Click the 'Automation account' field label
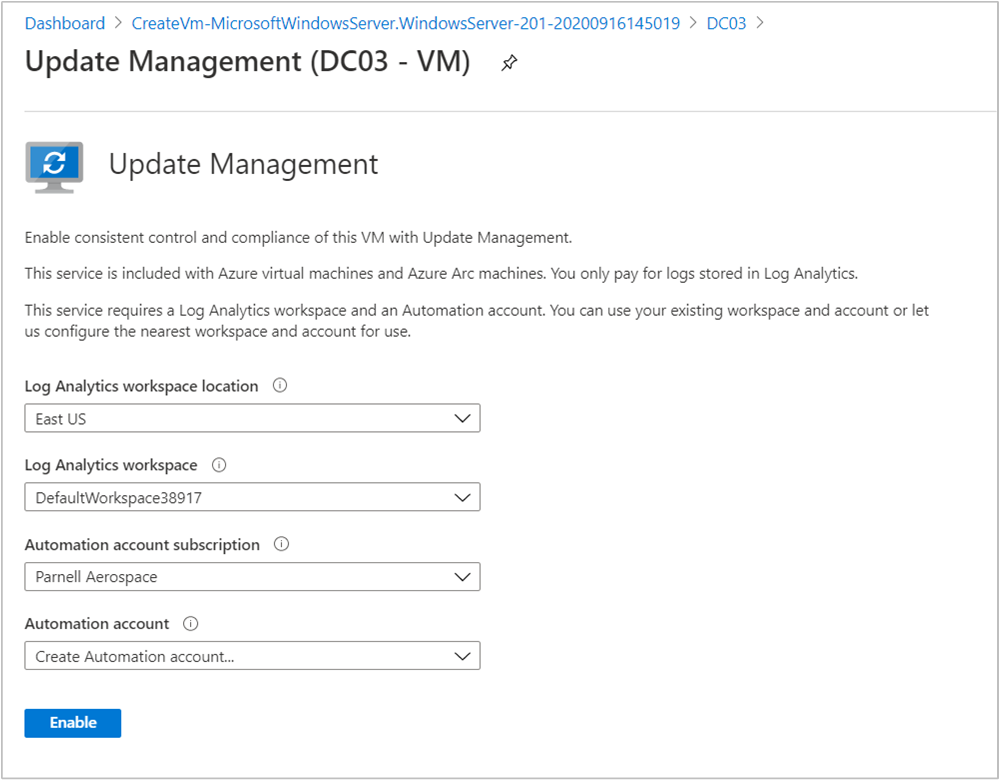The image size is (1000, 780). 97,624
